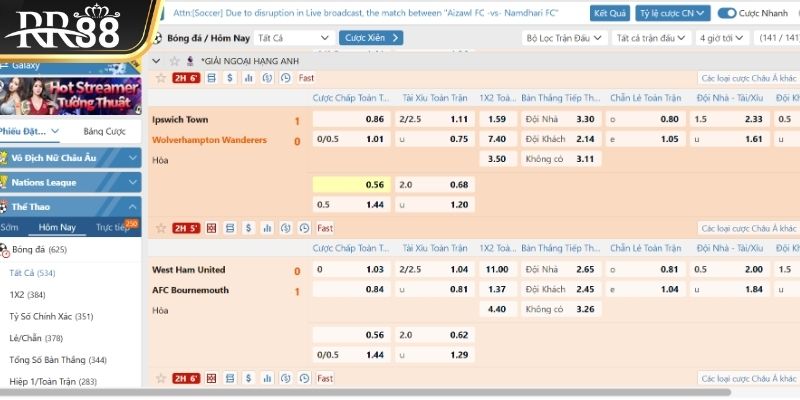Click 2H 5' live badge for West Ham match

pos(186,228)
